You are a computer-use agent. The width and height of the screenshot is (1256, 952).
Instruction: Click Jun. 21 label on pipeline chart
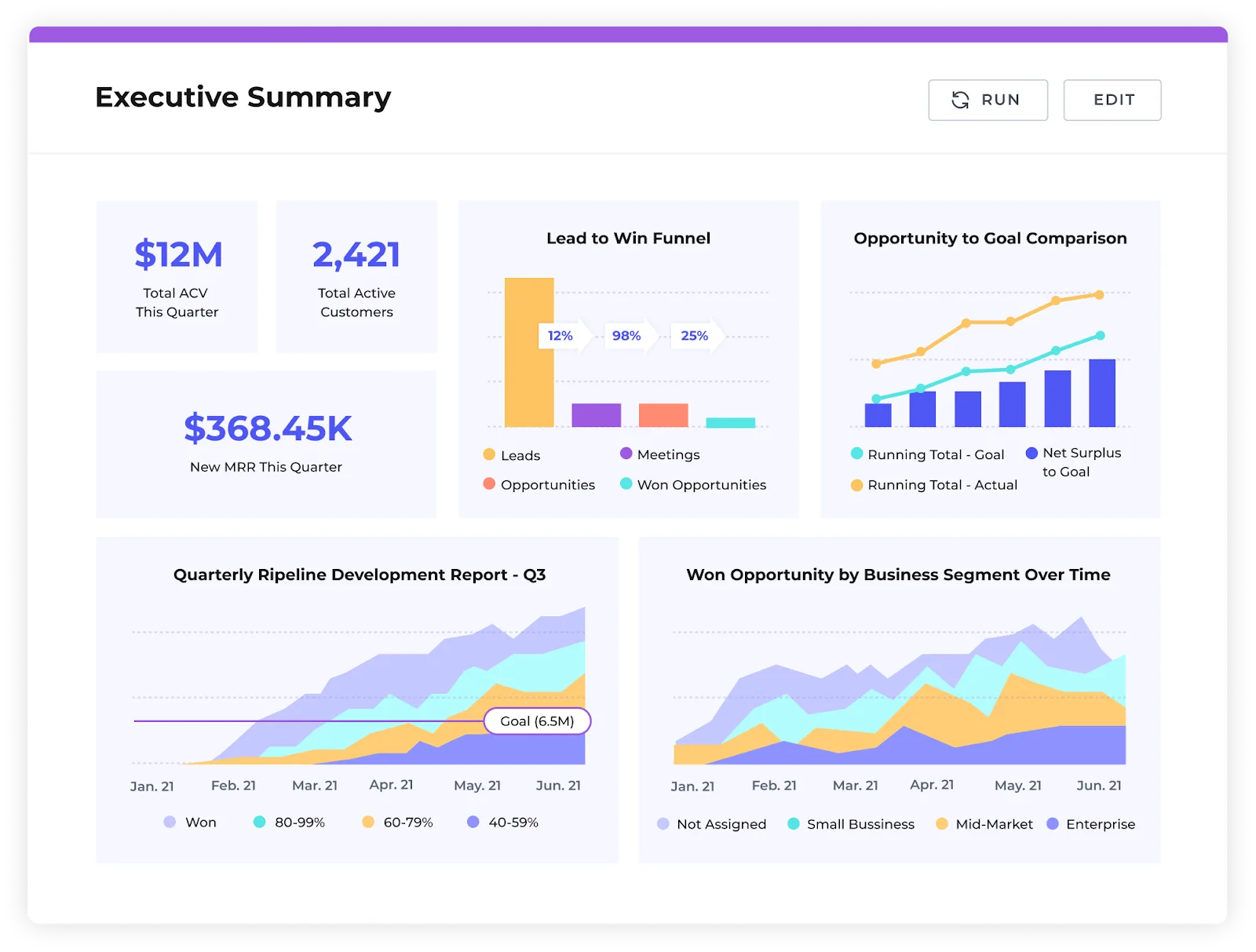pyautogui.click(x=558, y=786)
